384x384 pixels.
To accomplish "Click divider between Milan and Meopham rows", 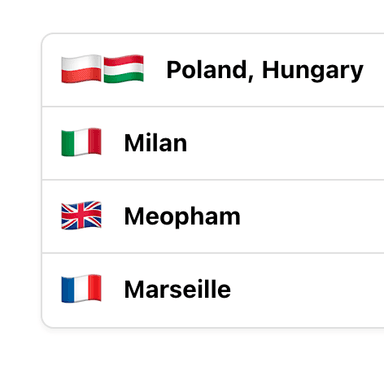I will click(213, 180).
